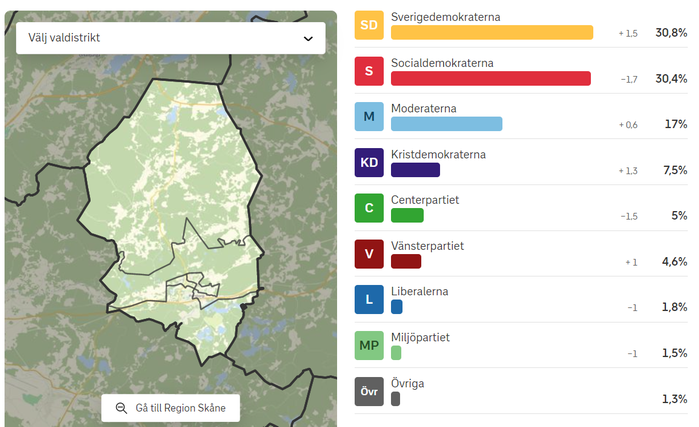This screenshot has width=699, height=427.
Task: Click the dark red Vänsterpartiet bar
Action: click(x=406, y=261)
